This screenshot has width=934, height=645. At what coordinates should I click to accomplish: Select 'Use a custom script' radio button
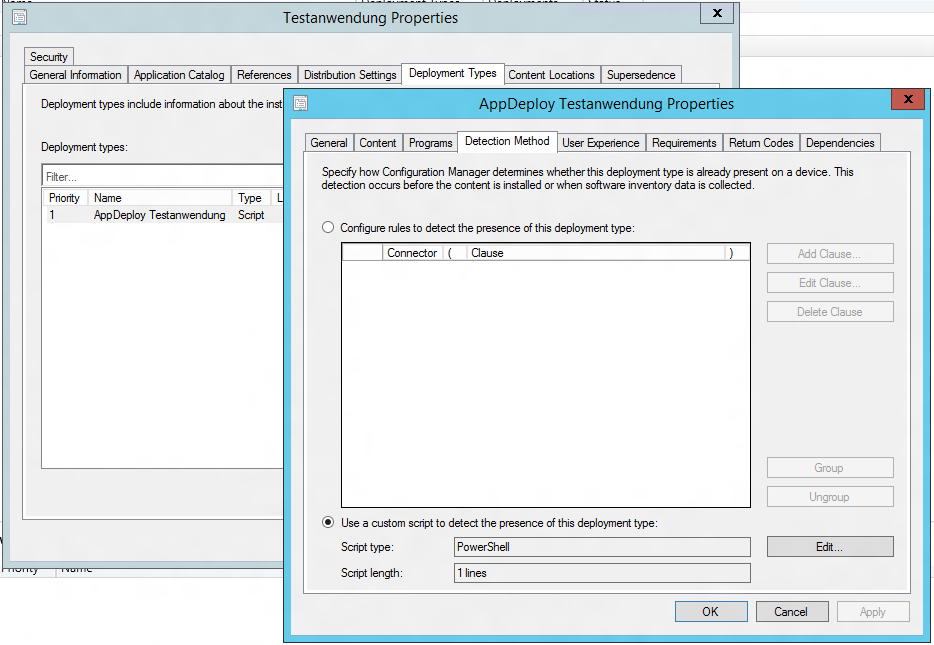tap(328, 522)
